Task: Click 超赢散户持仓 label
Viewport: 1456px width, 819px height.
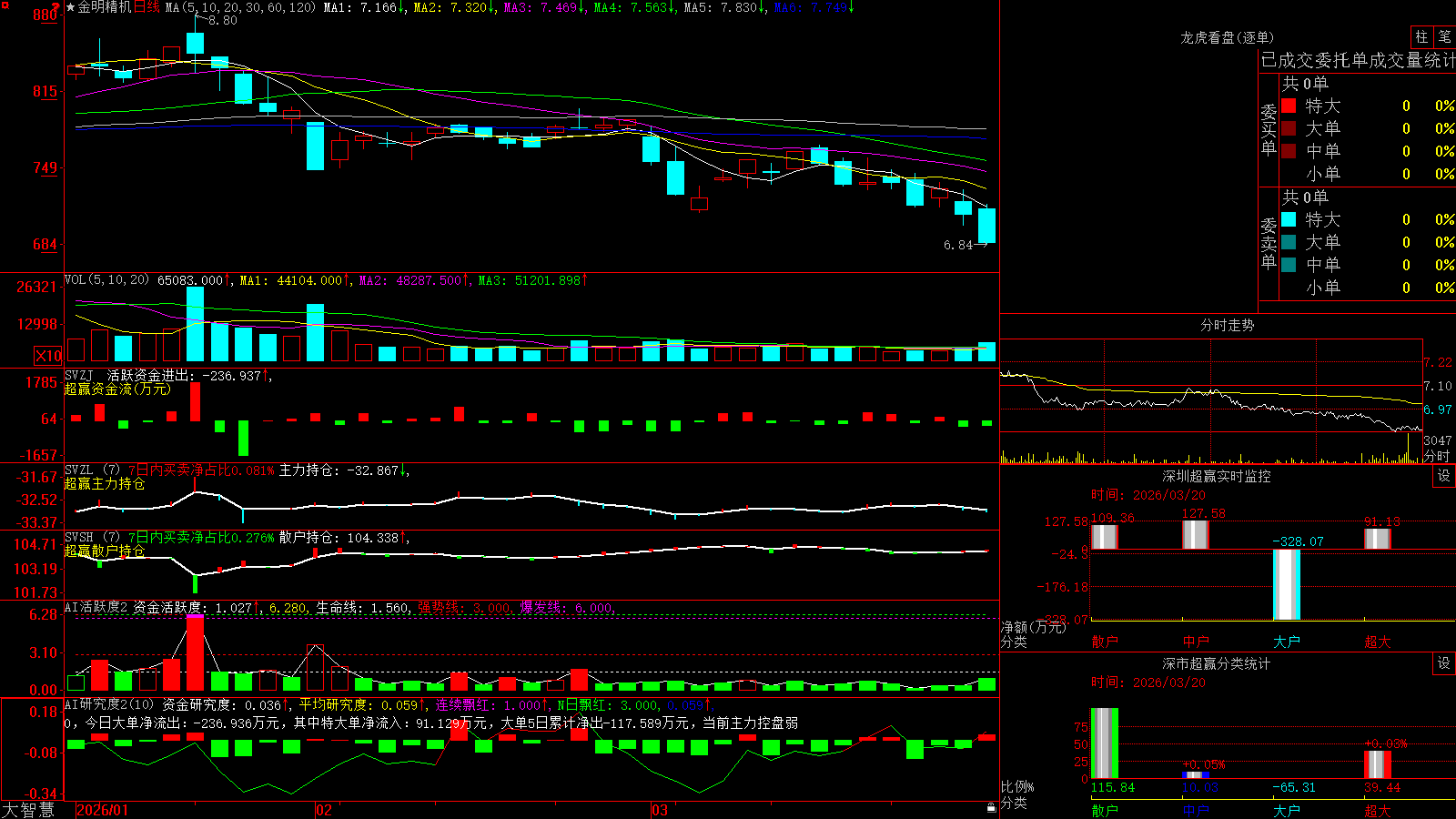Action: click(105, 551)
